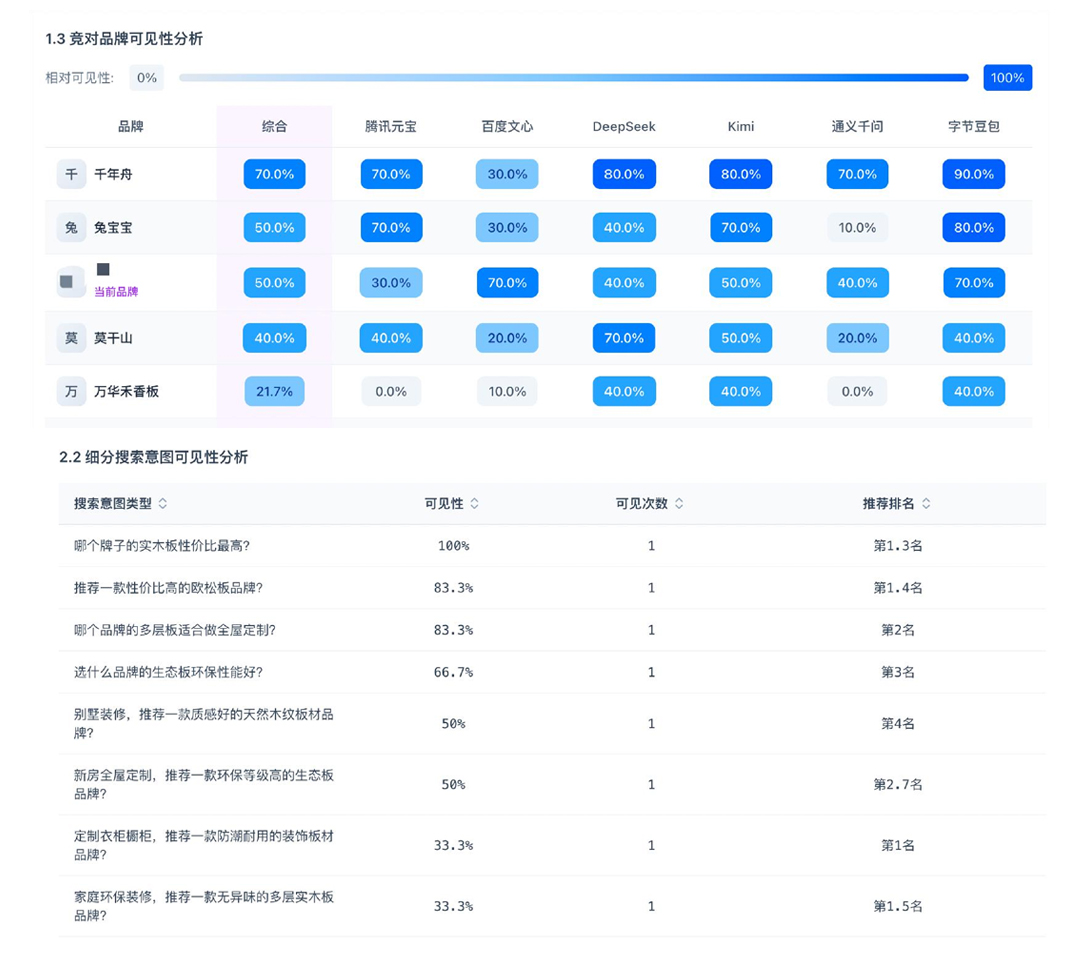Click the 品牌 column header

(131, 126)
